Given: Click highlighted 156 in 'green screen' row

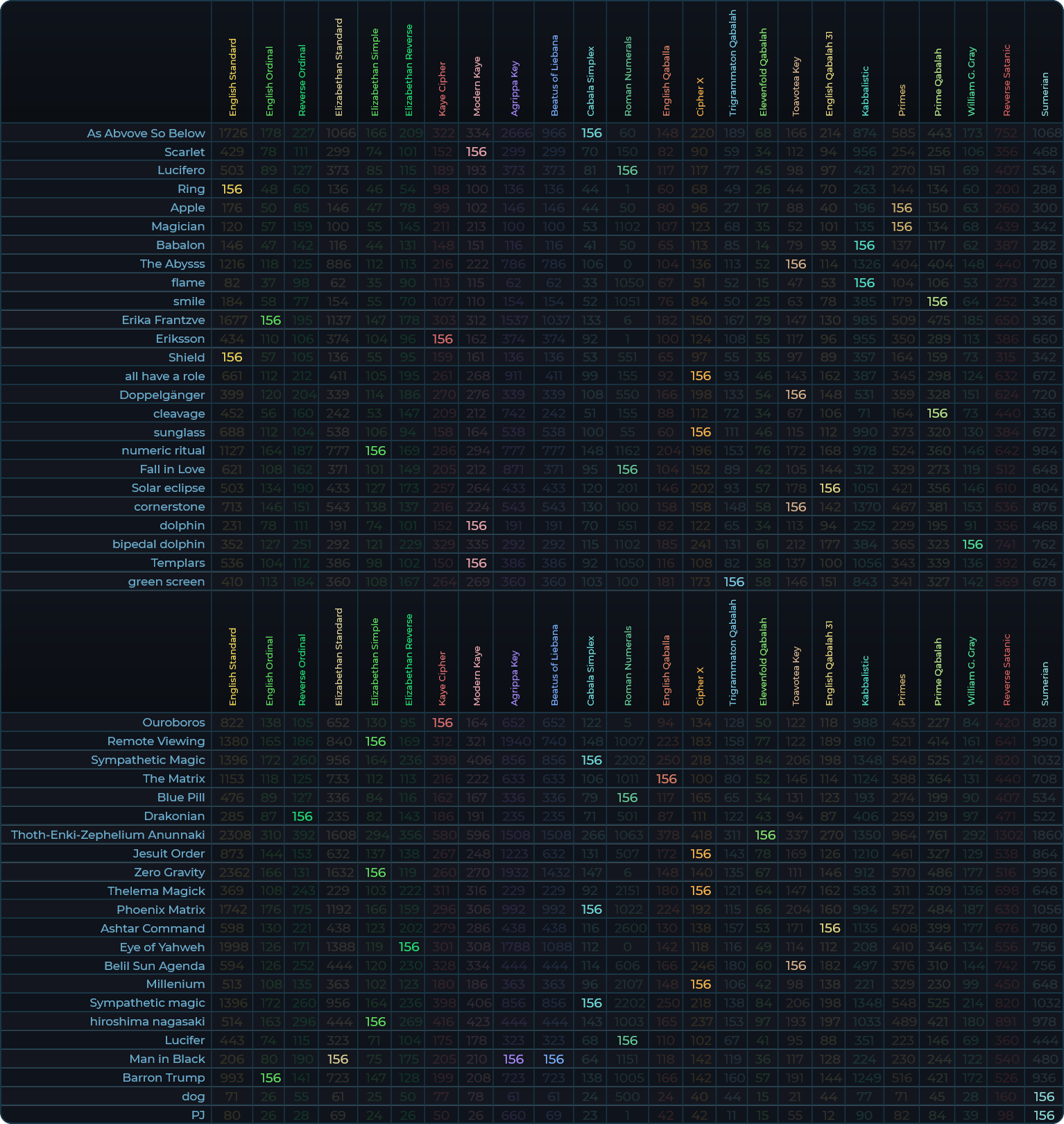Looking at the screenshot, I should 733,582.
